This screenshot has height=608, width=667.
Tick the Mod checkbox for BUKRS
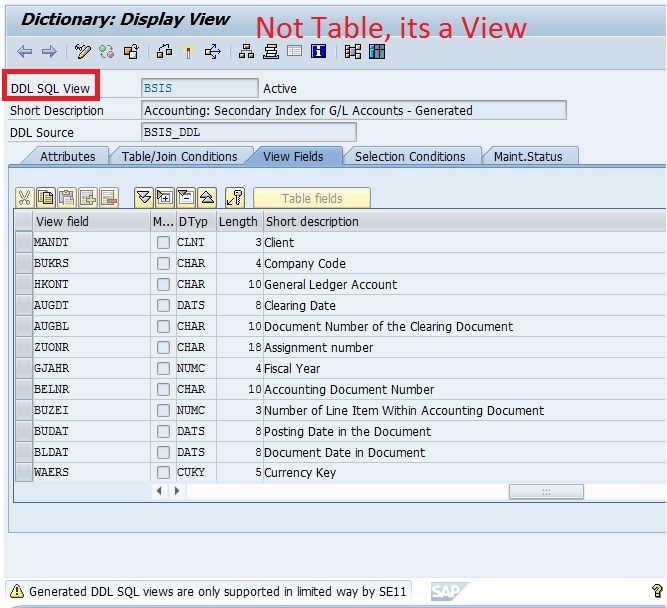coord(163,263)
